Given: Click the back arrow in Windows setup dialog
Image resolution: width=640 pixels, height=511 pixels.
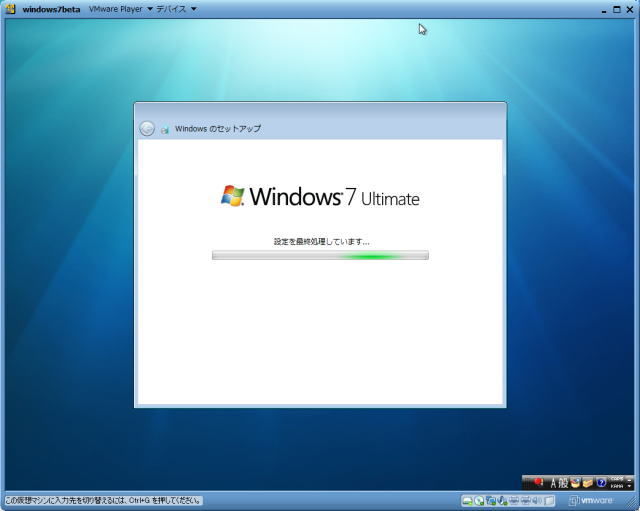Looking at the screenshot, I should [147, 128].
